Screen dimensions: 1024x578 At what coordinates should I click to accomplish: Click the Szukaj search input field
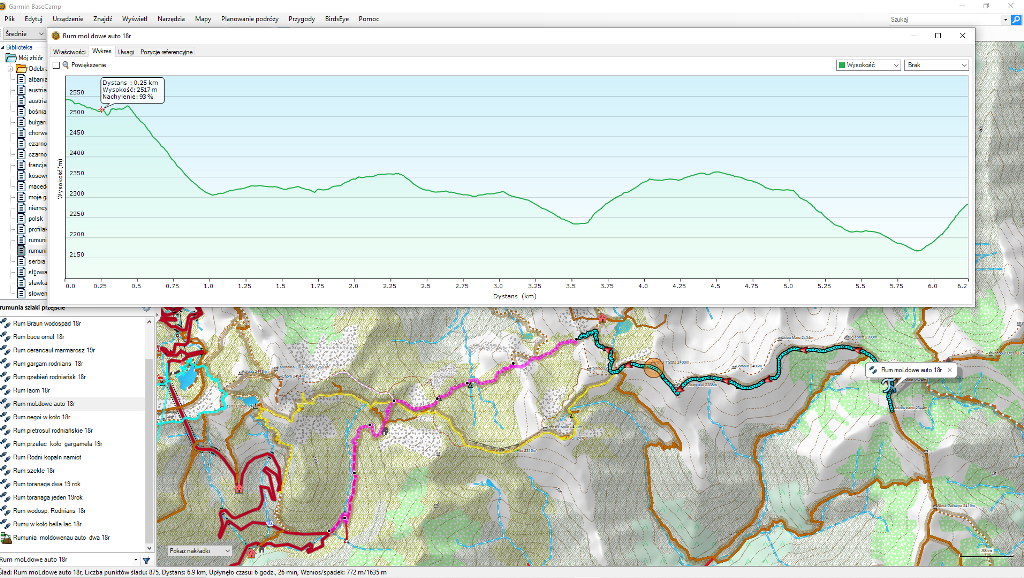coord(940,19)
